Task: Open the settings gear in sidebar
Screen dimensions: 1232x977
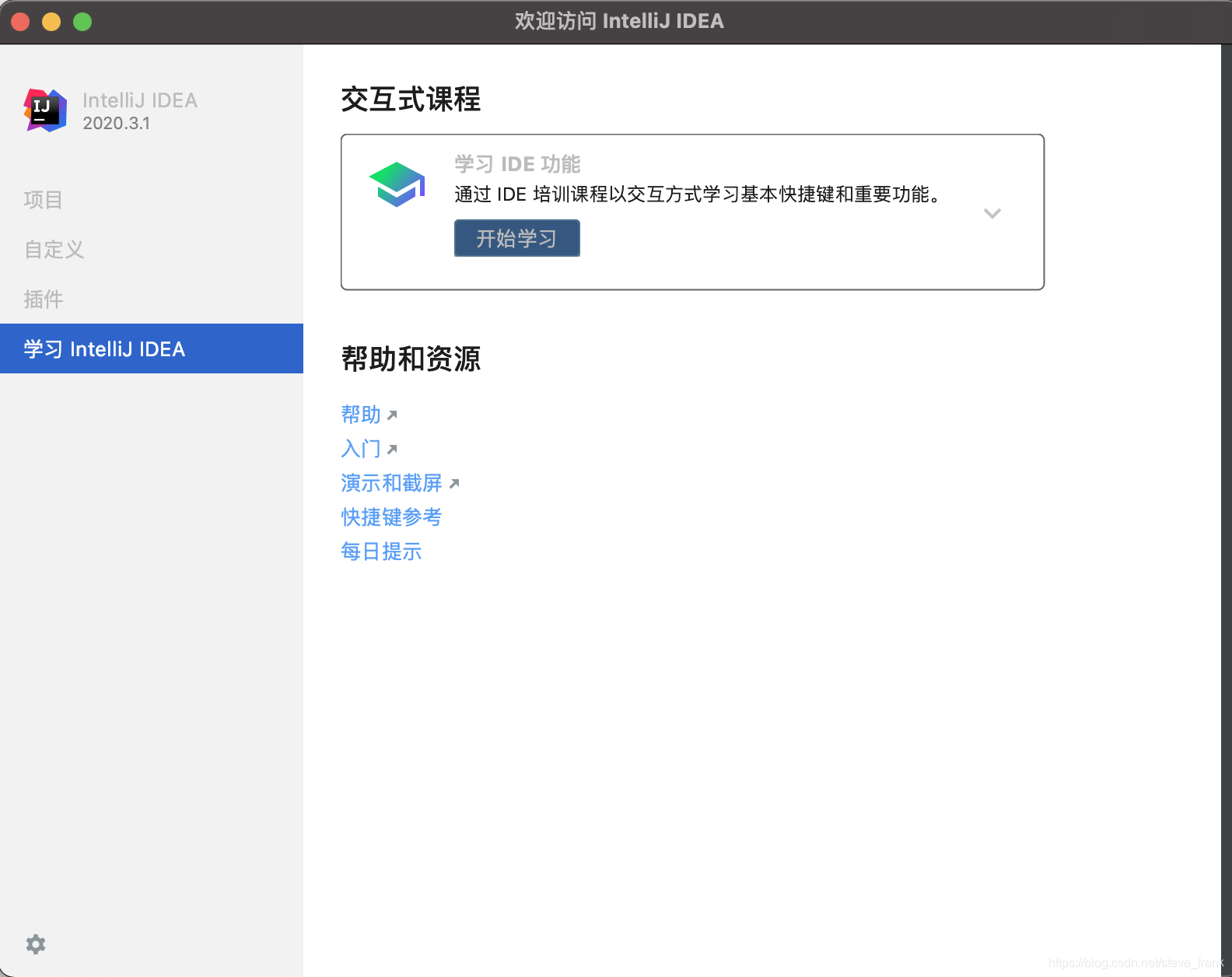Action: coord(36,944)
